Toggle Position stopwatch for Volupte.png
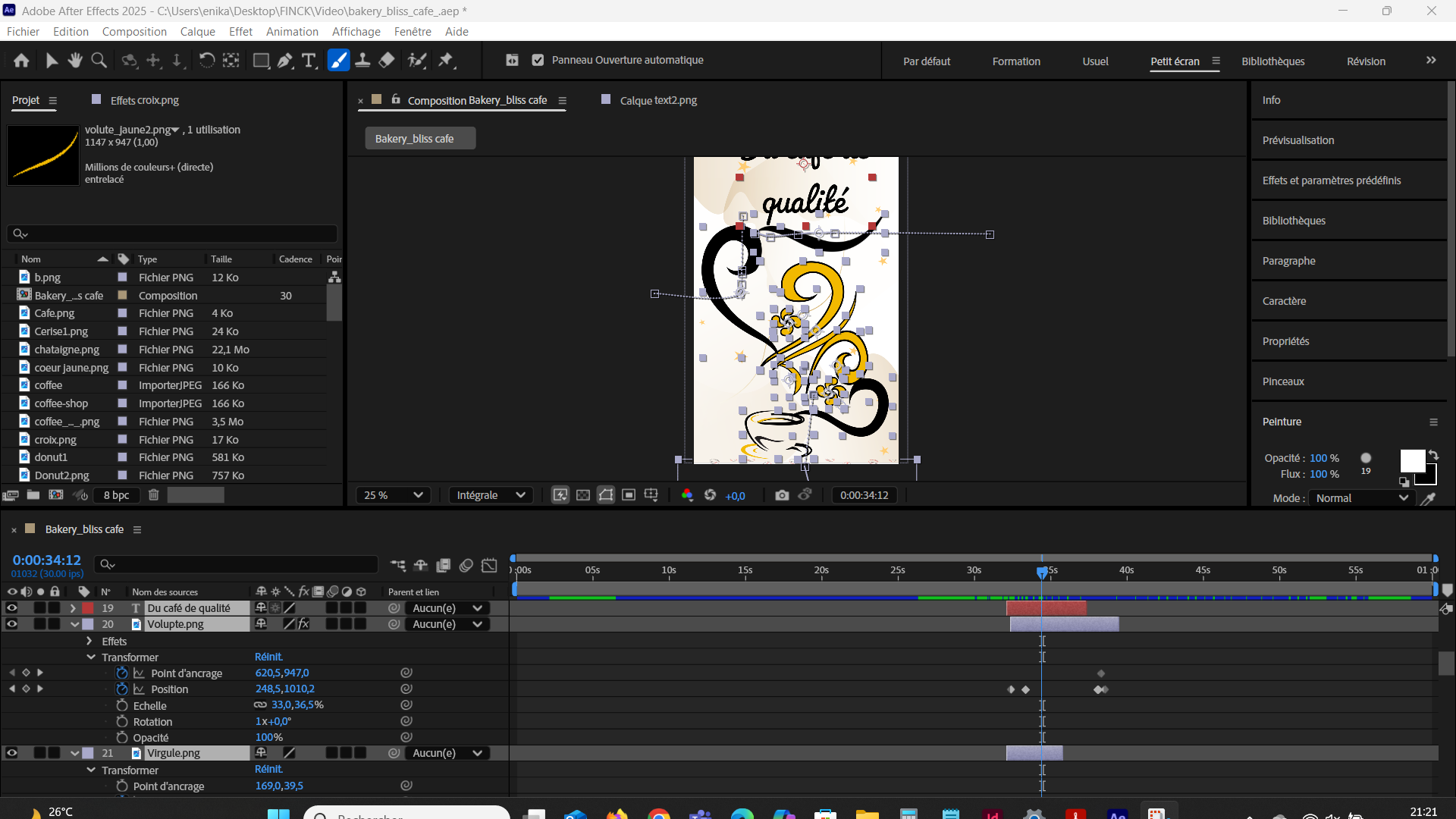The height and width of the screenshot is (819, 1456). pyautogui.click(x=122, y=689)
